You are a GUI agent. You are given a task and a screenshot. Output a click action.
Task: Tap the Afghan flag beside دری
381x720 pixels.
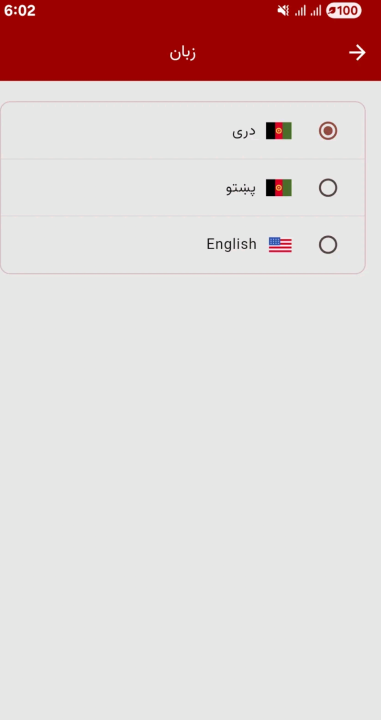click(x=279, y=131)
